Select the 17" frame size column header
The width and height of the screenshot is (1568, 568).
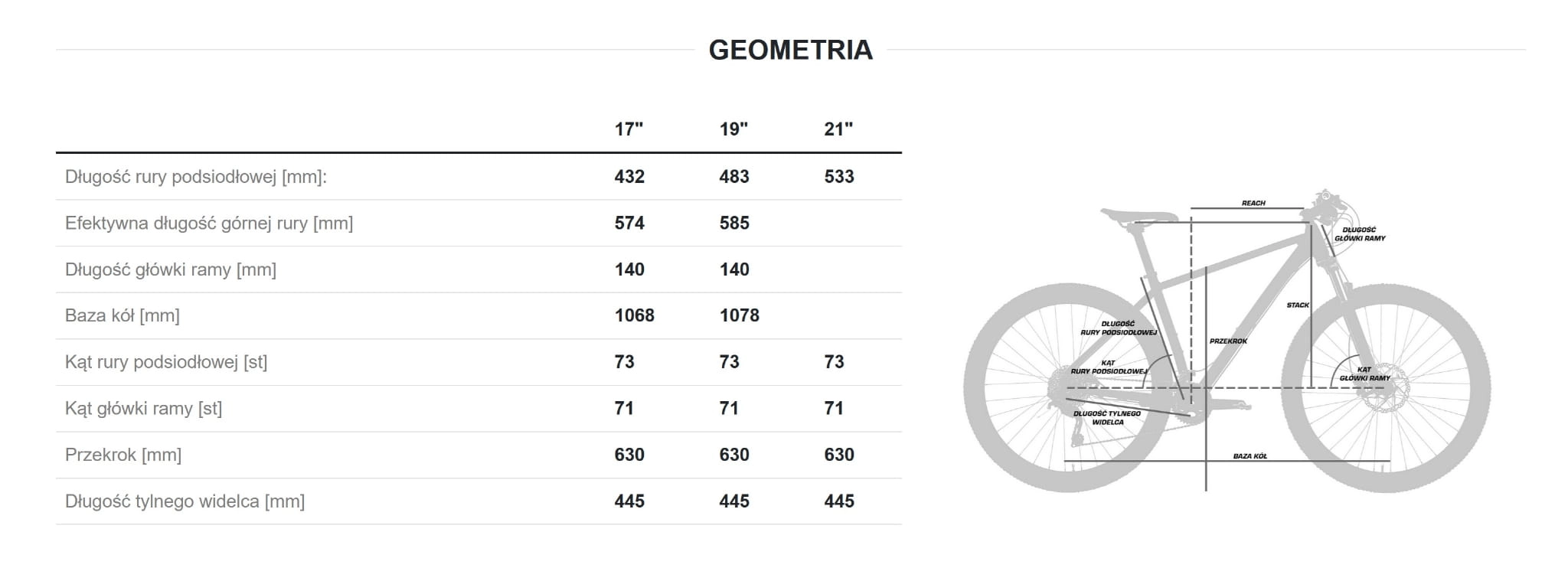[x=629, y=129]
